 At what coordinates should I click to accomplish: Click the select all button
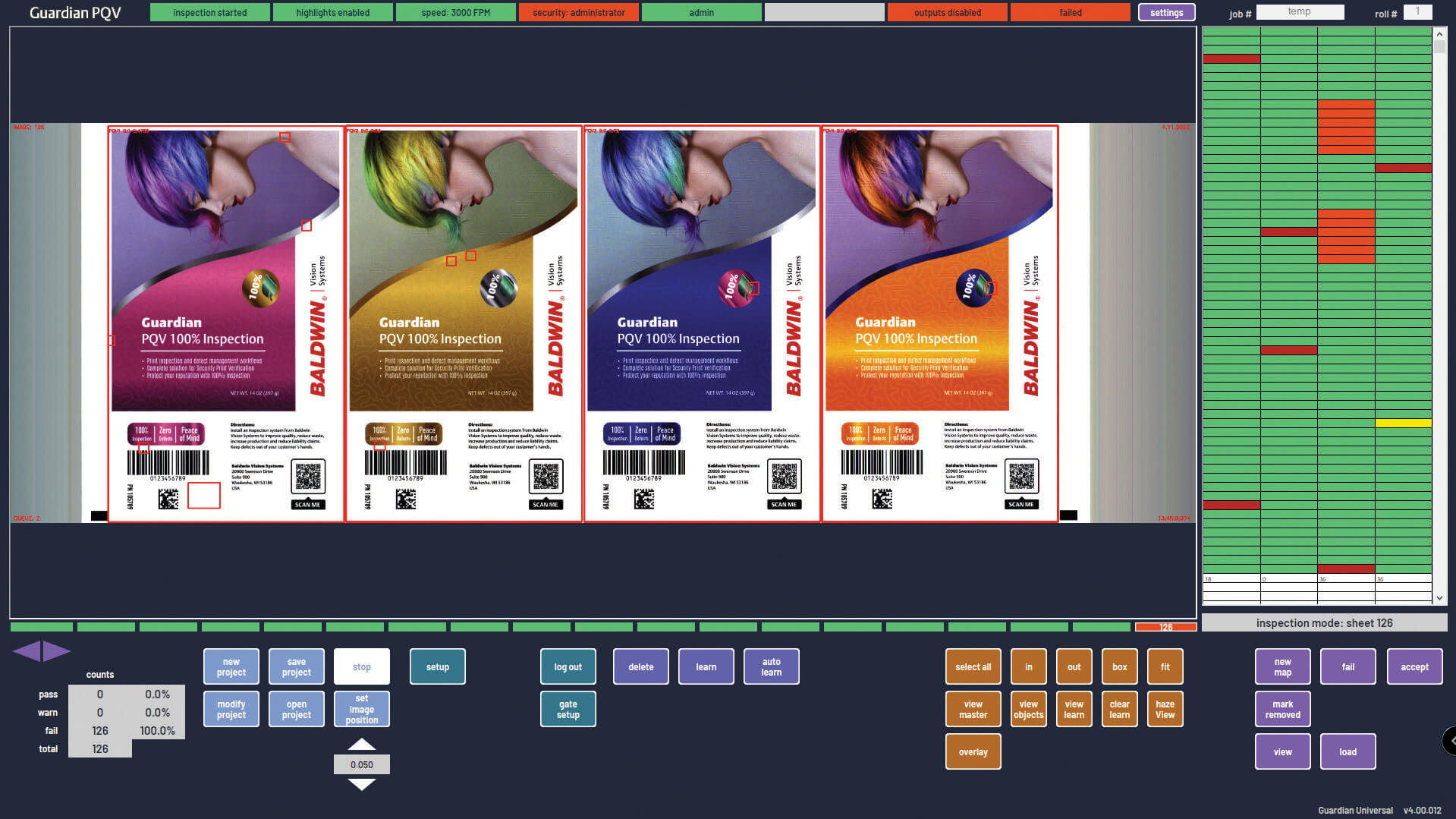(x=973, y=666)
